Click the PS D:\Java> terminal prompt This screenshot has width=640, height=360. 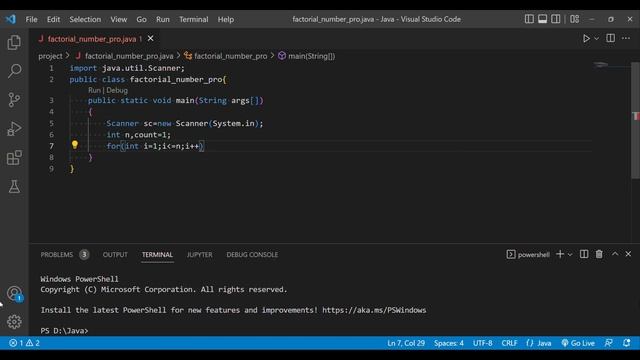[x=64, y=330]
